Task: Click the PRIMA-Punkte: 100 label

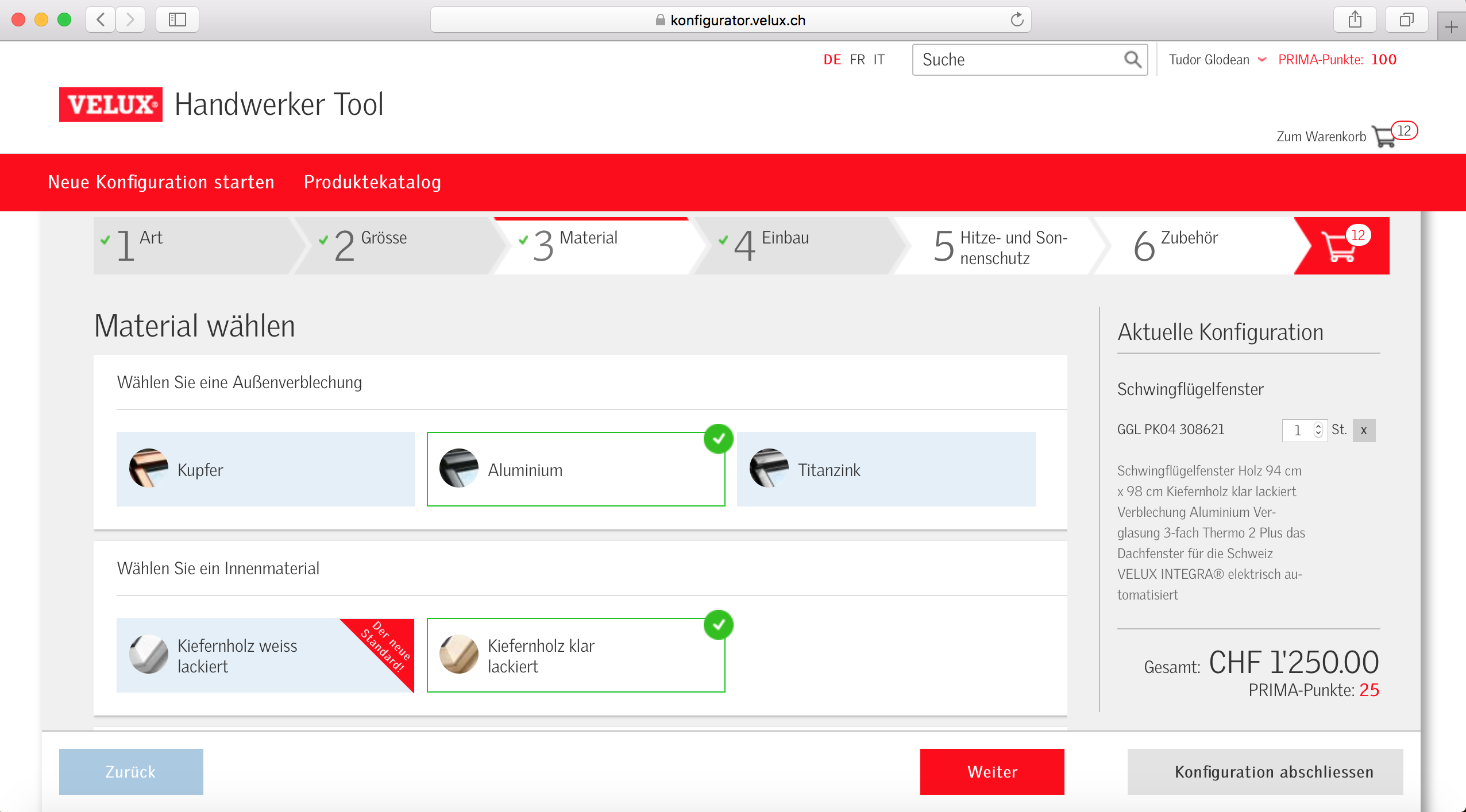Action: pyautogui.click(x=1337, y=60)
